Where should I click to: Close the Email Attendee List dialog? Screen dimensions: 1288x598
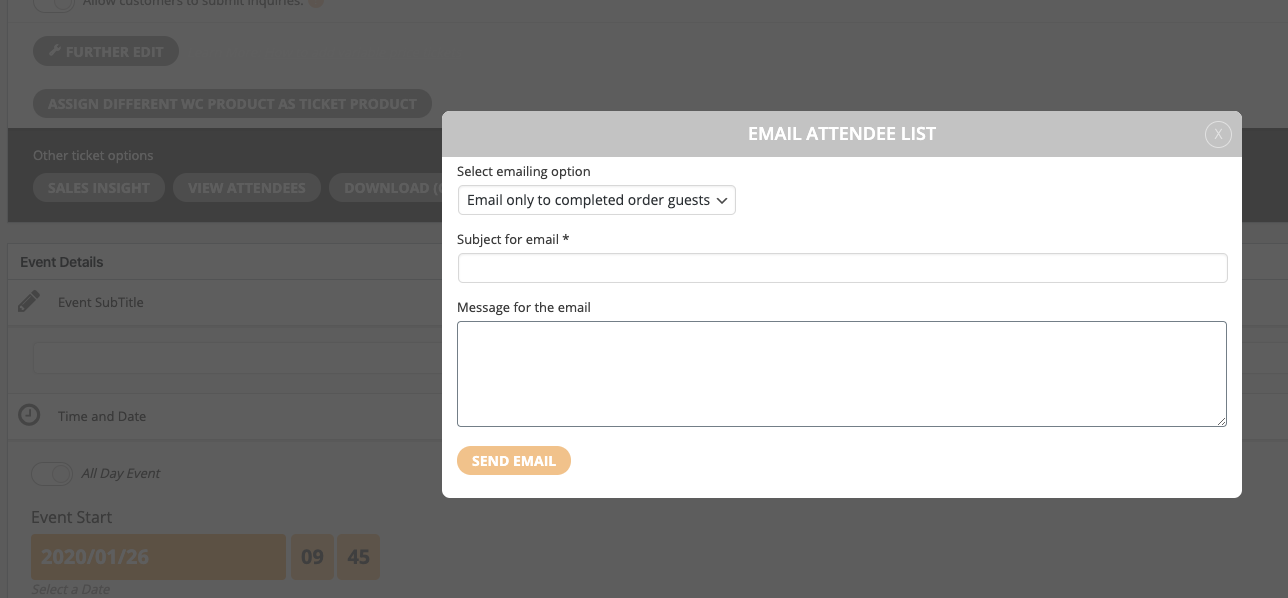pos(1217,134)
